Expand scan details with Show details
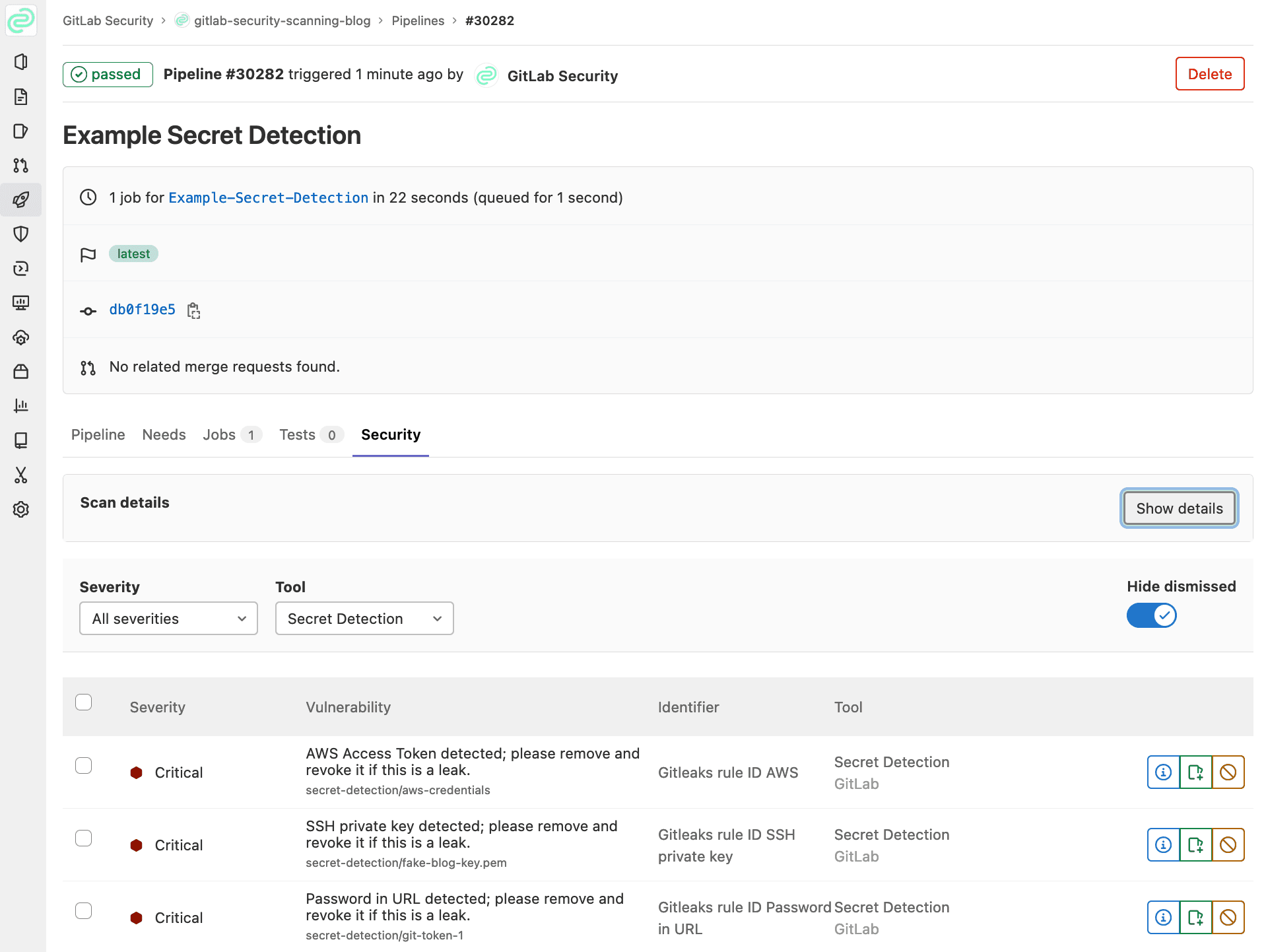The image size is (1266, 952). [x=1179, y=508]
